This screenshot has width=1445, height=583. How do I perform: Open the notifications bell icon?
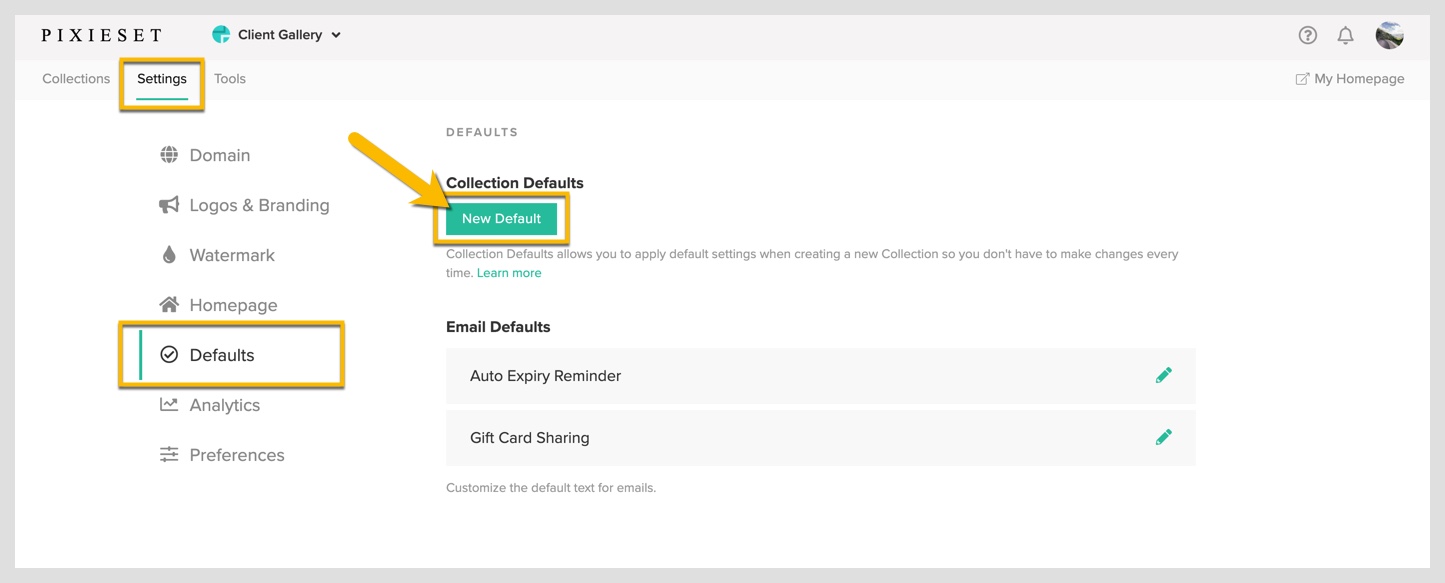point(1346,35)
